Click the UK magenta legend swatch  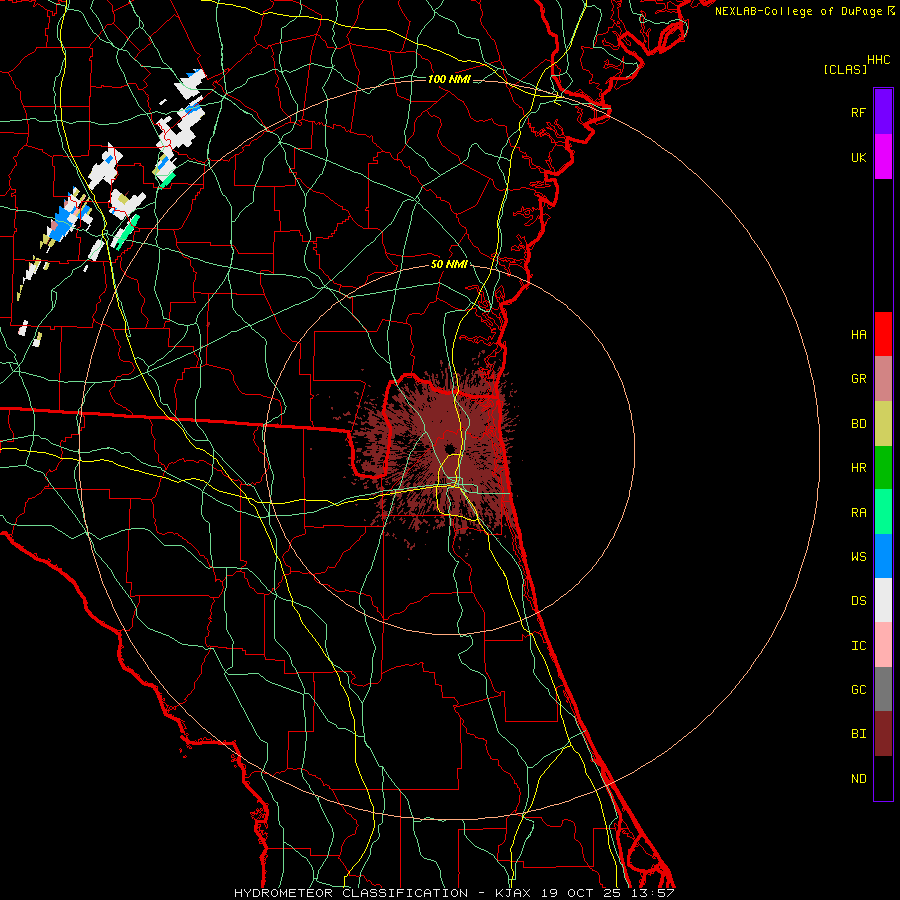883,157
